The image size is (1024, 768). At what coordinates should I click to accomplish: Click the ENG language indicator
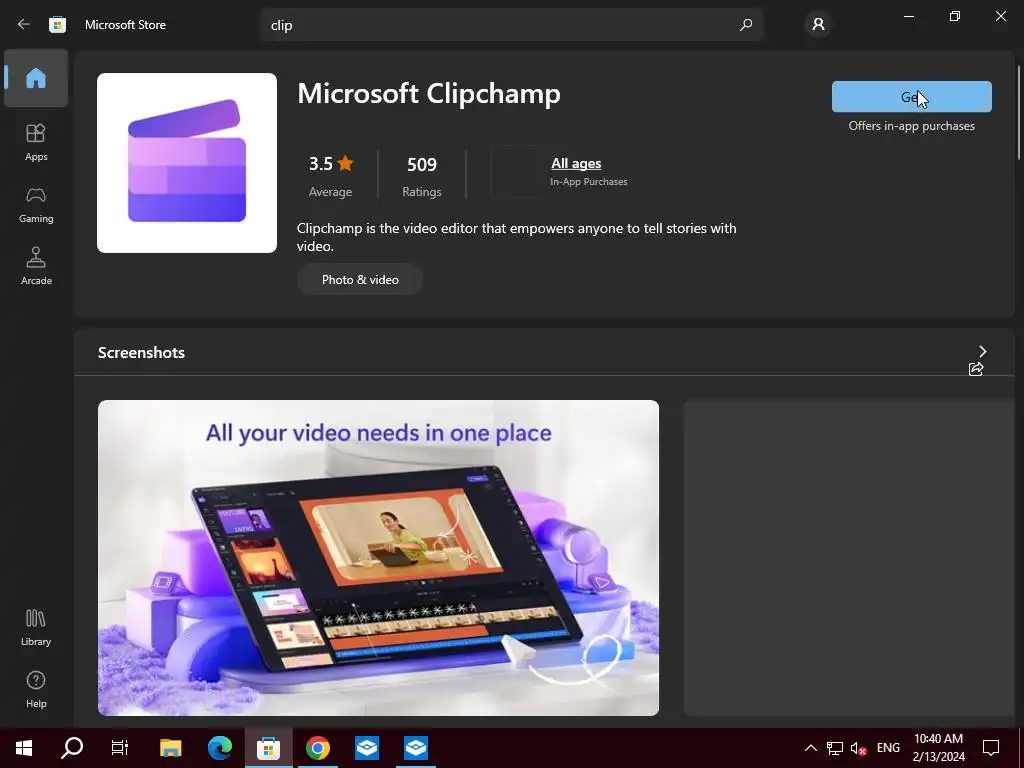(x=888, y=748)
